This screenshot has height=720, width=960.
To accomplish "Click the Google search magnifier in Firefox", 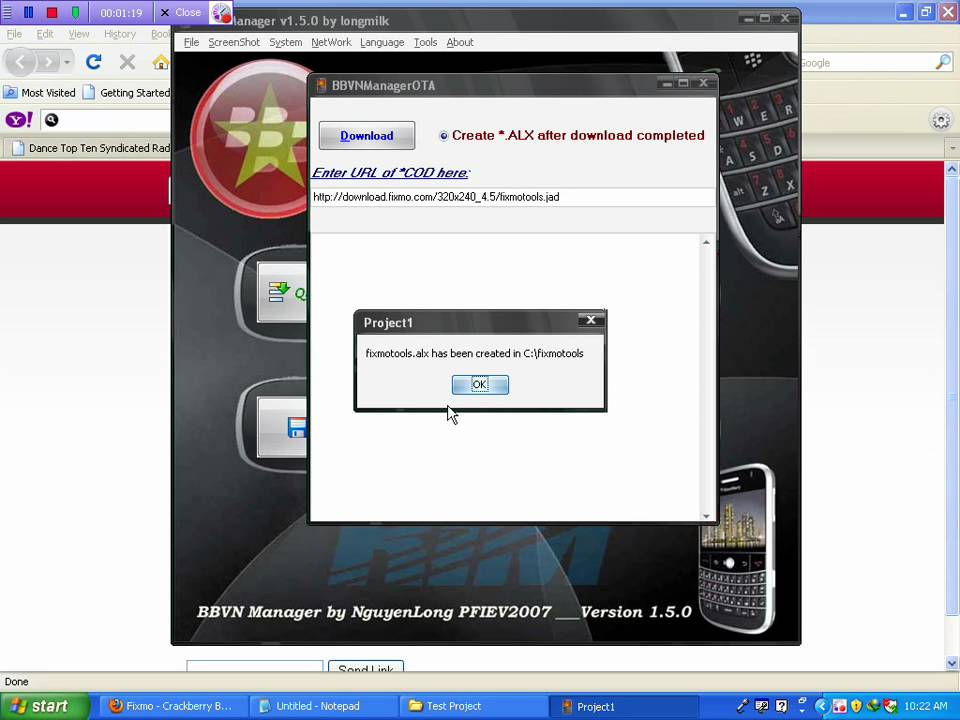I will click(x=943, y=62).
